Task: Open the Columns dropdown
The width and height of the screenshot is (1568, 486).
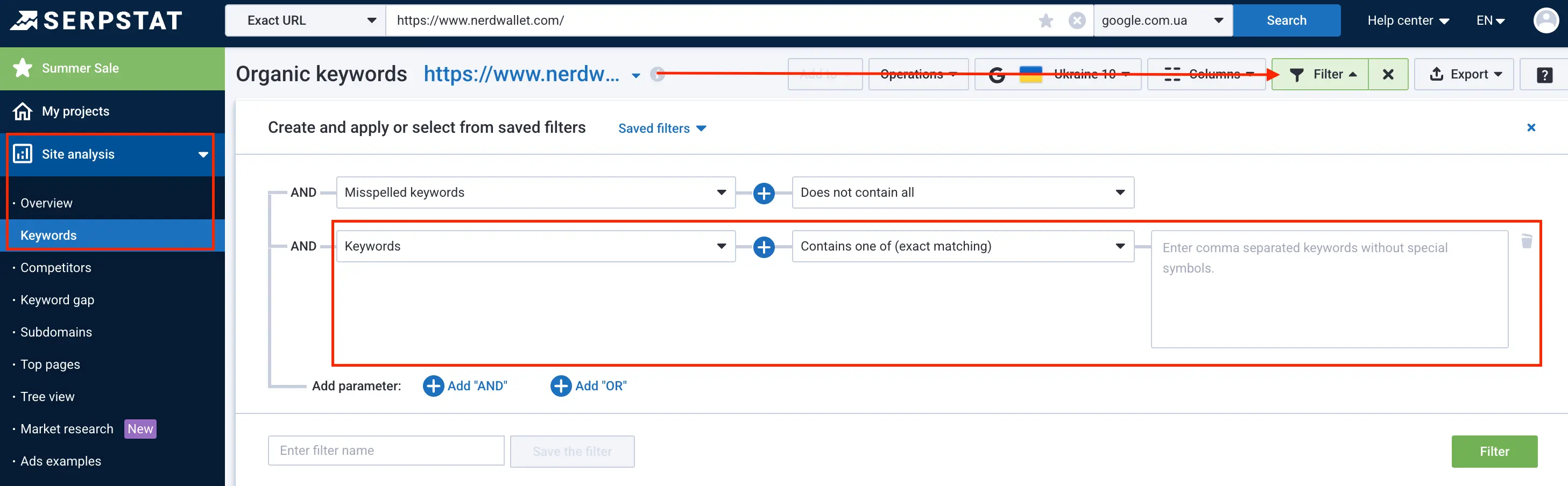Action: point(1206,74)
